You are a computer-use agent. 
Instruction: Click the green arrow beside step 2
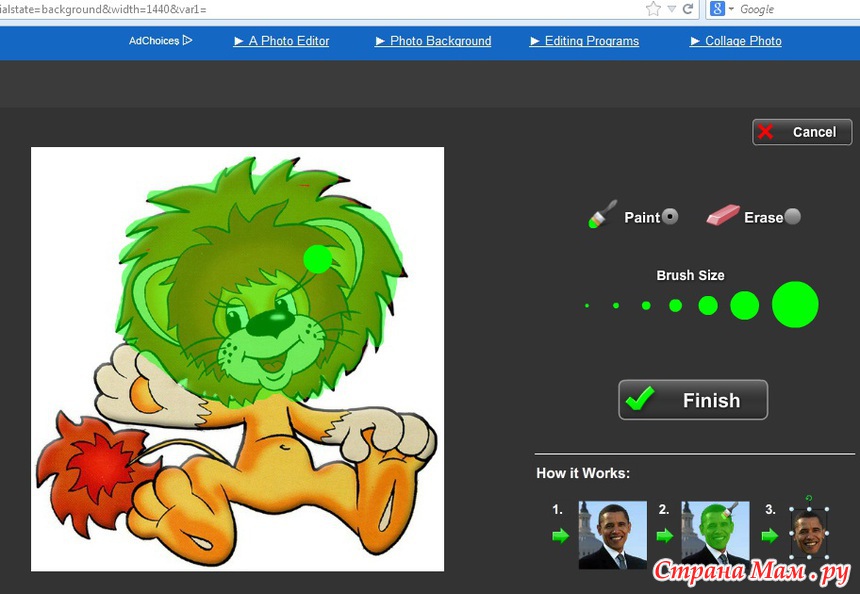pyautogui.click(x=665, y=535)
